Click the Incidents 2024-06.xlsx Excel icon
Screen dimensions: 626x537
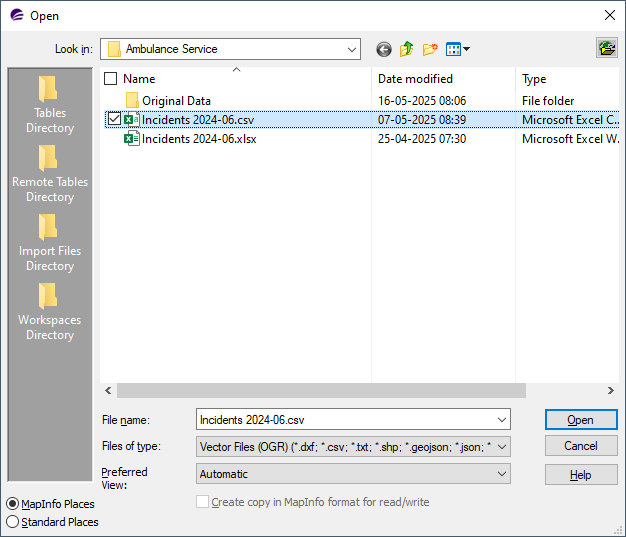click(x=132, y=139)
